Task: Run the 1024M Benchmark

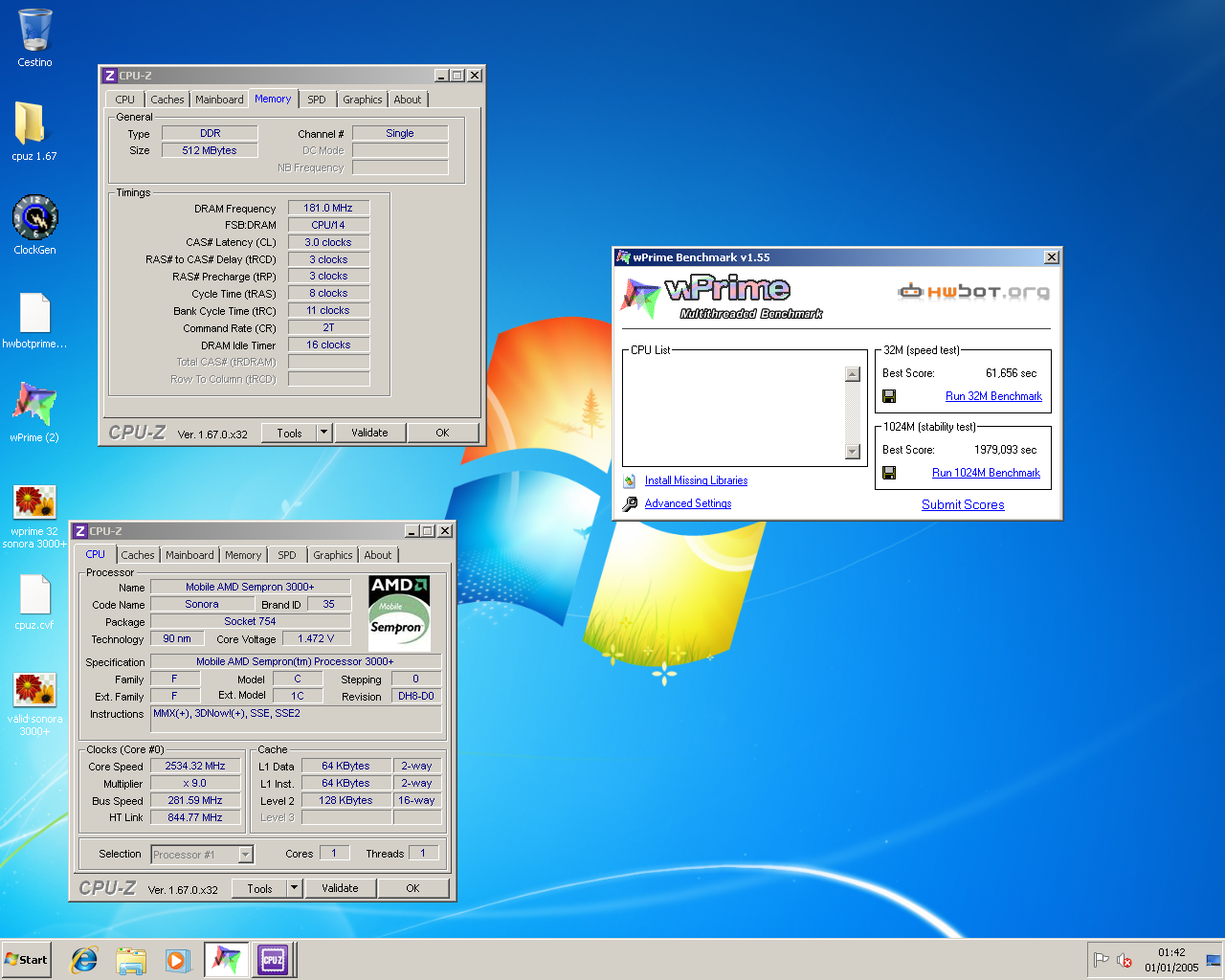Action: 986,473
